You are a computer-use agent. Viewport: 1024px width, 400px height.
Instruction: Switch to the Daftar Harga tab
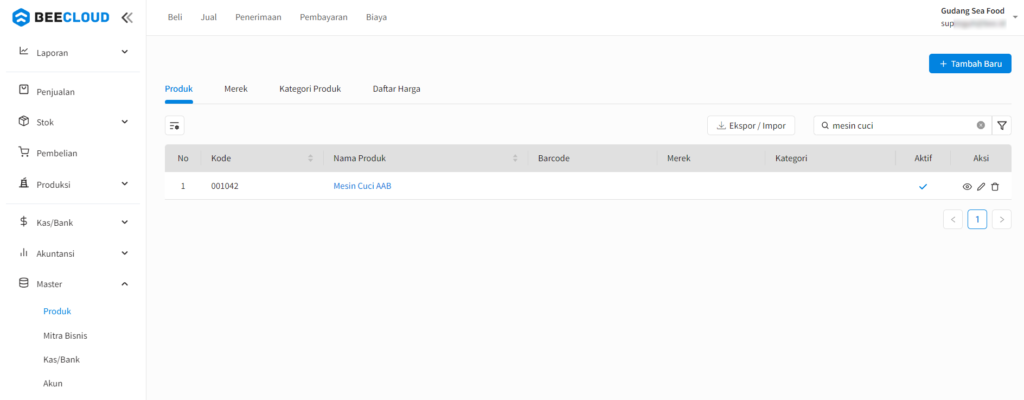pos(396,89)
